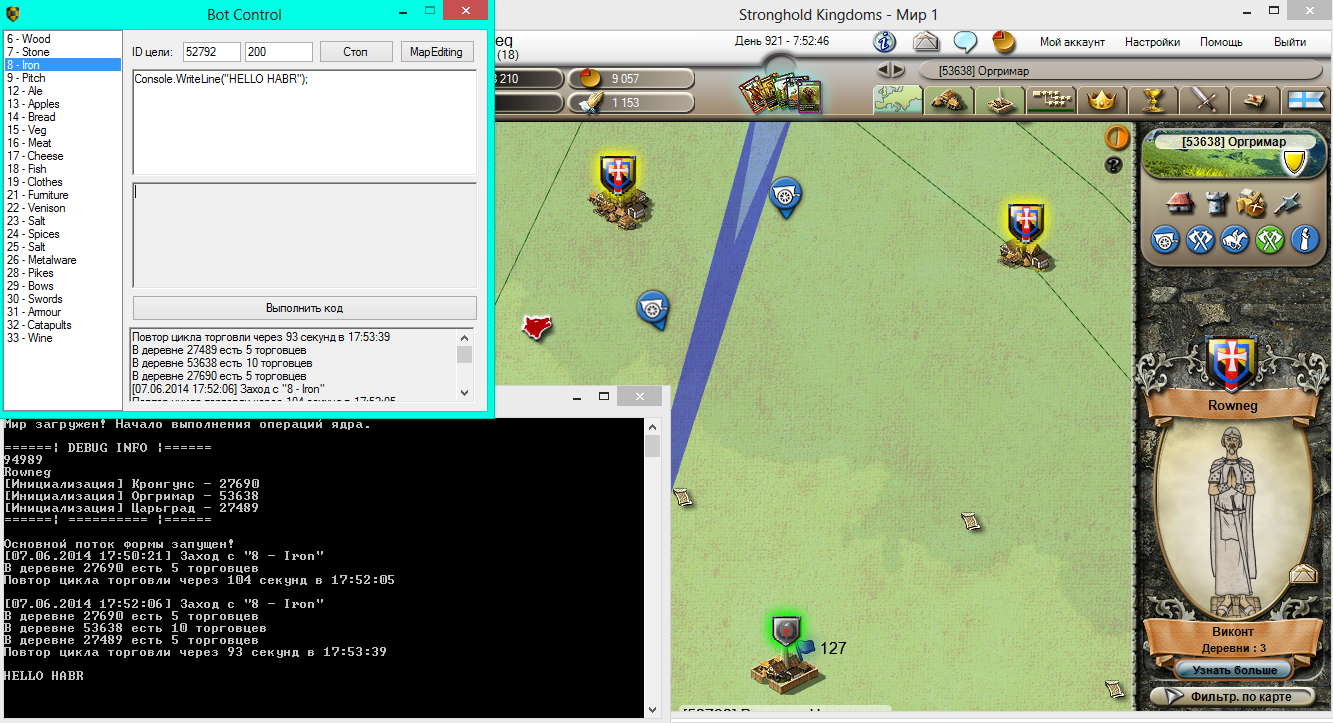The image size is (1333, 723).
Task: Click the Фильтр. по карте button
Action: coord(1232,696)
